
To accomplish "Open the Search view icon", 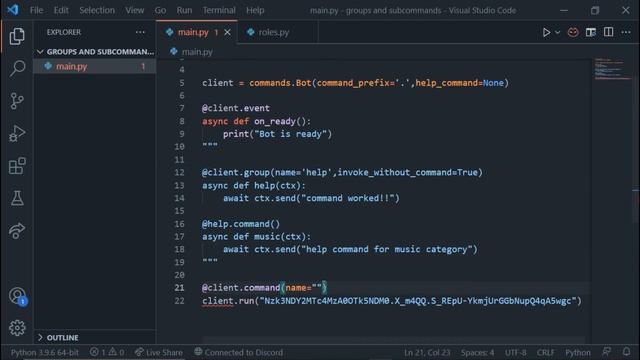I will (17, 68).
